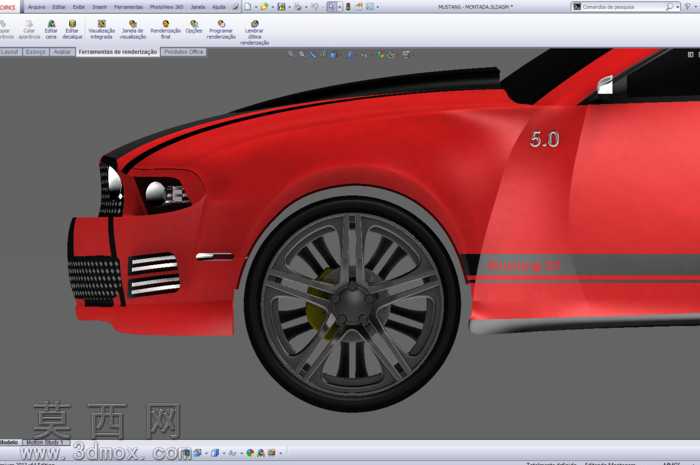Screen dimensions: 700x465
Task: Expand the search box dropdown arrow
Action: (677, 7)
